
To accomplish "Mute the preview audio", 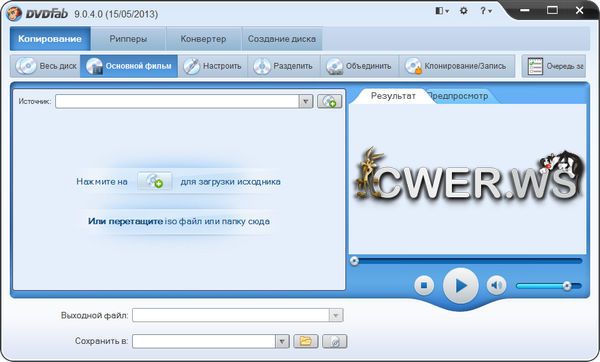I will 496,285.
